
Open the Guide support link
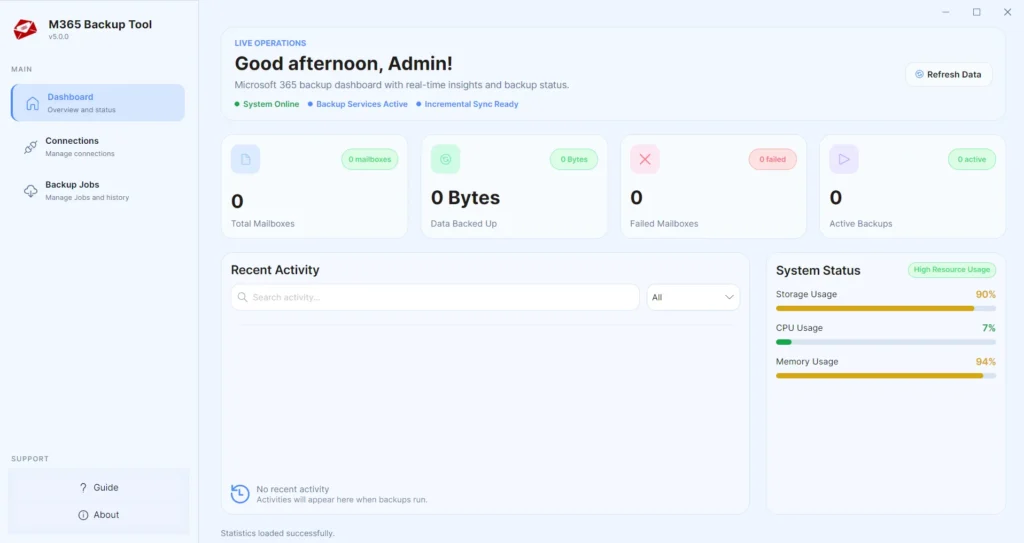point(99,487)
